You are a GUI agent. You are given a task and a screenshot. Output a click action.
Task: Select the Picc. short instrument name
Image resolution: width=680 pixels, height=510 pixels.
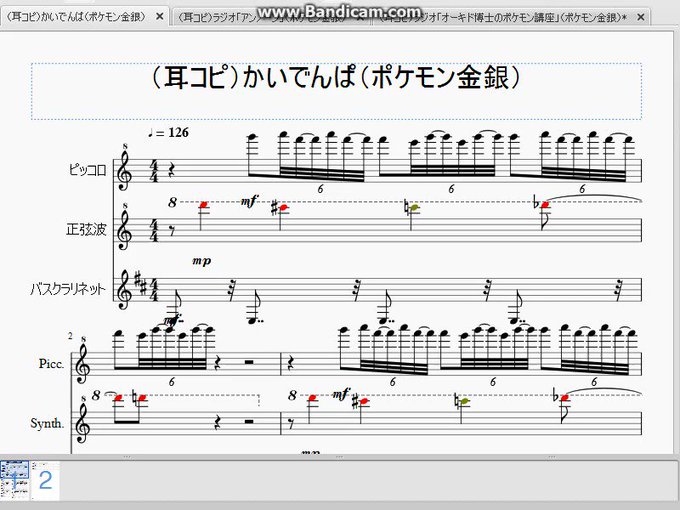tap(51, 363)
